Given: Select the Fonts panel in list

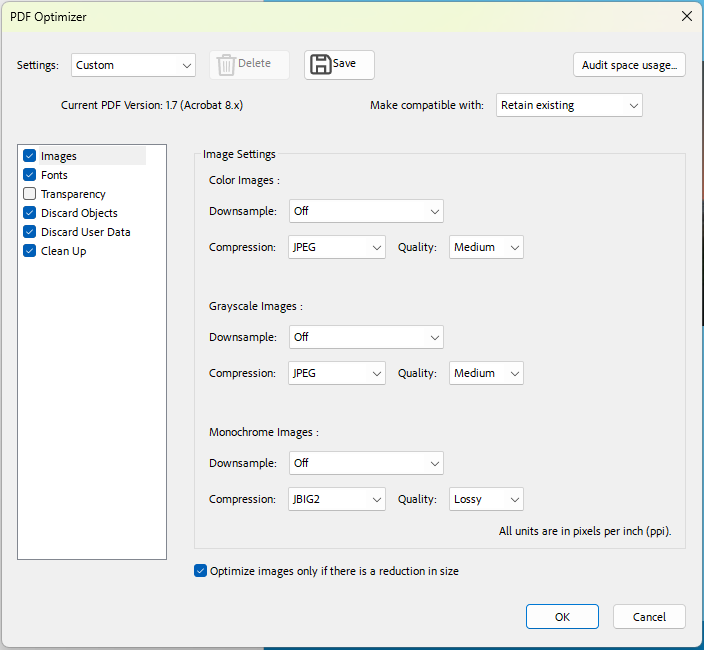Looking at the screenshot, I should 54,175.
